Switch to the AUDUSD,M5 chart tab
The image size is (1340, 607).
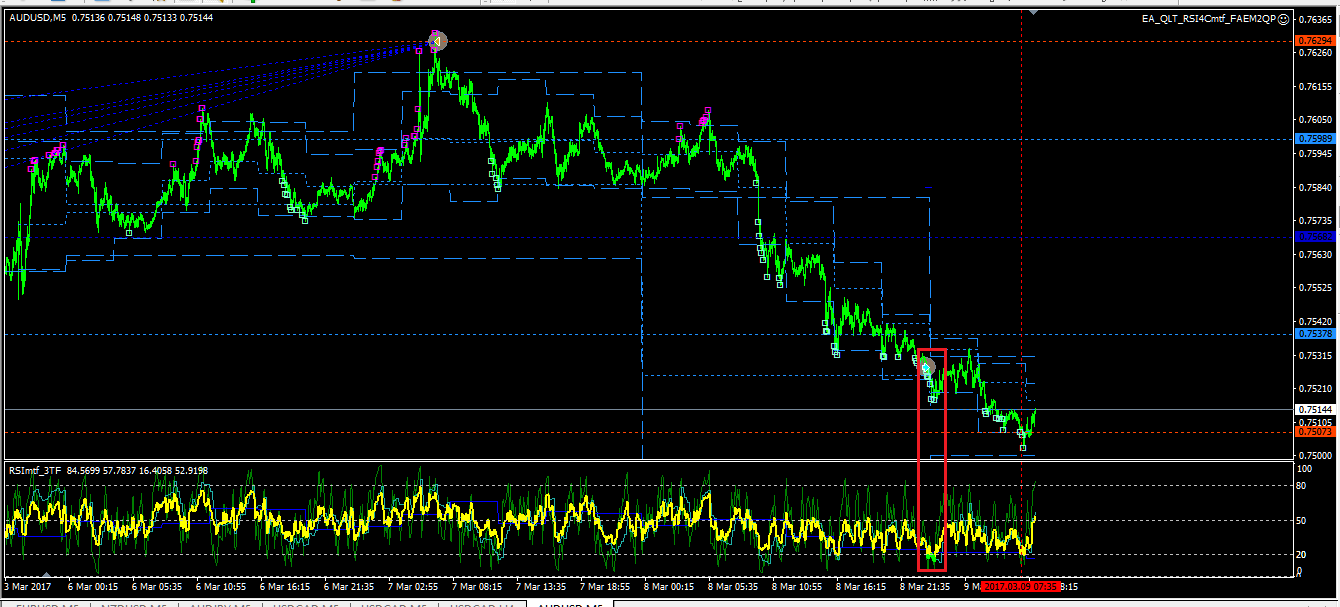coord(570,604)
